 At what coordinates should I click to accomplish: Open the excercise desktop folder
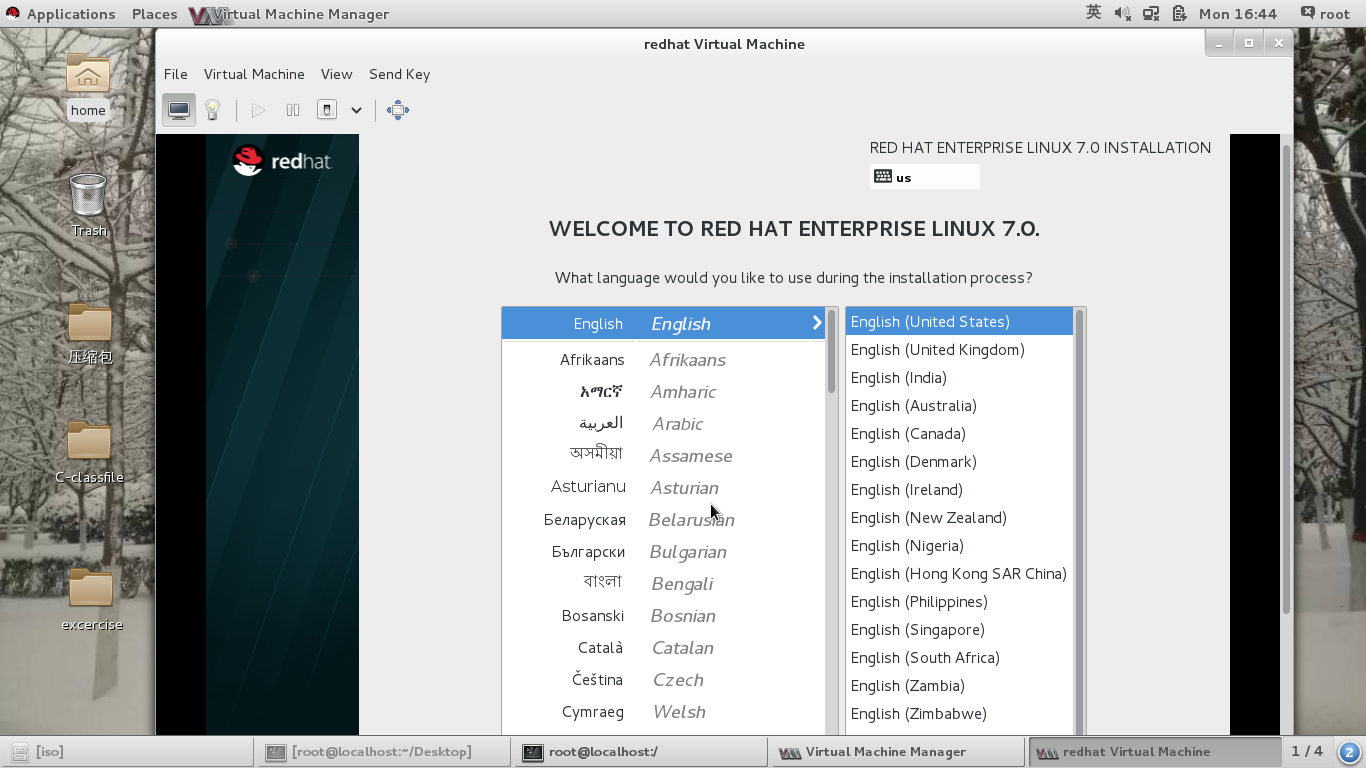pyautogui.click(x=91, y=600)
